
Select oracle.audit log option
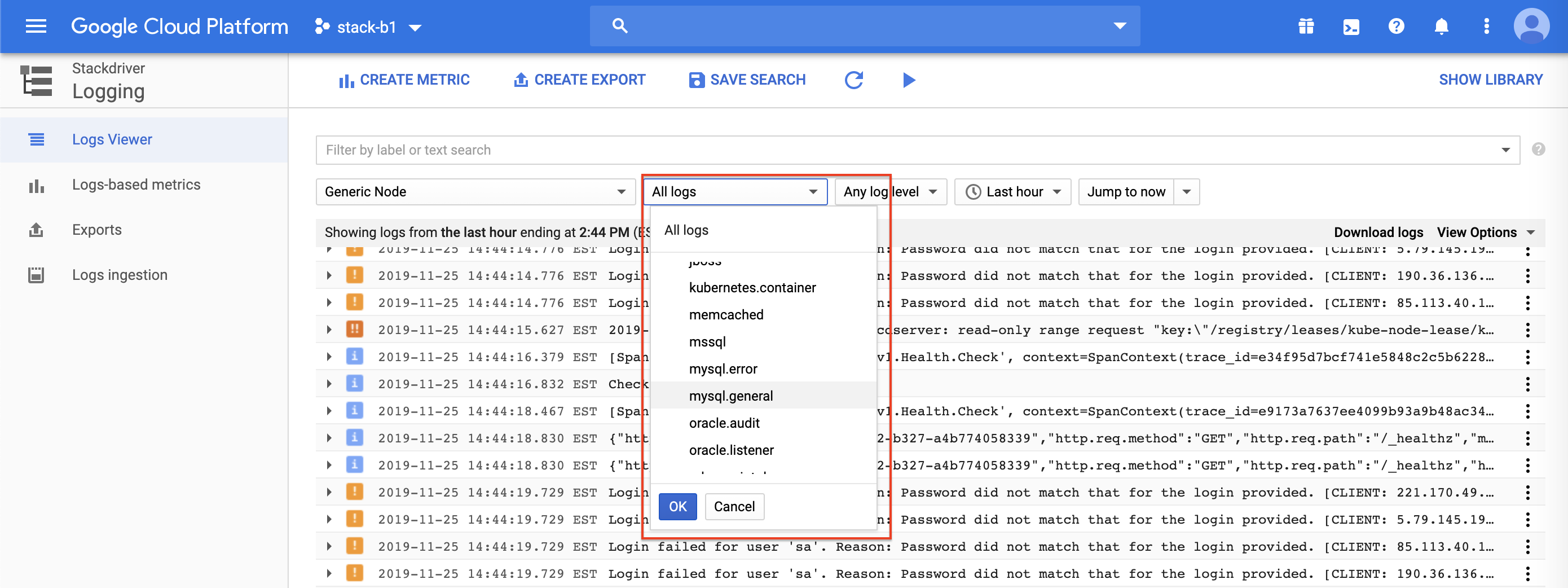(x=763, y=423)
